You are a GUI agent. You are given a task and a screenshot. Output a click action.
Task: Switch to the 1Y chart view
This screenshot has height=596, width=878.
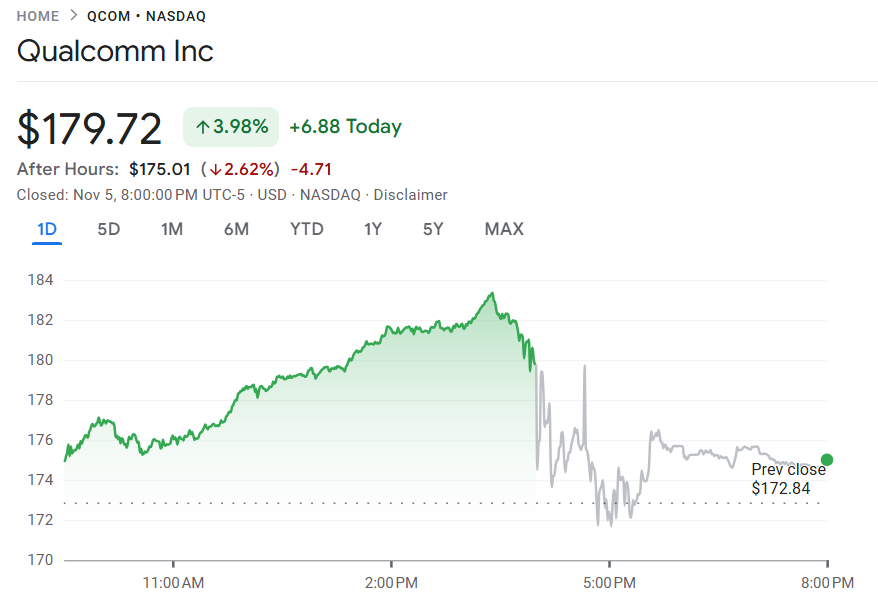coord(373,229)
